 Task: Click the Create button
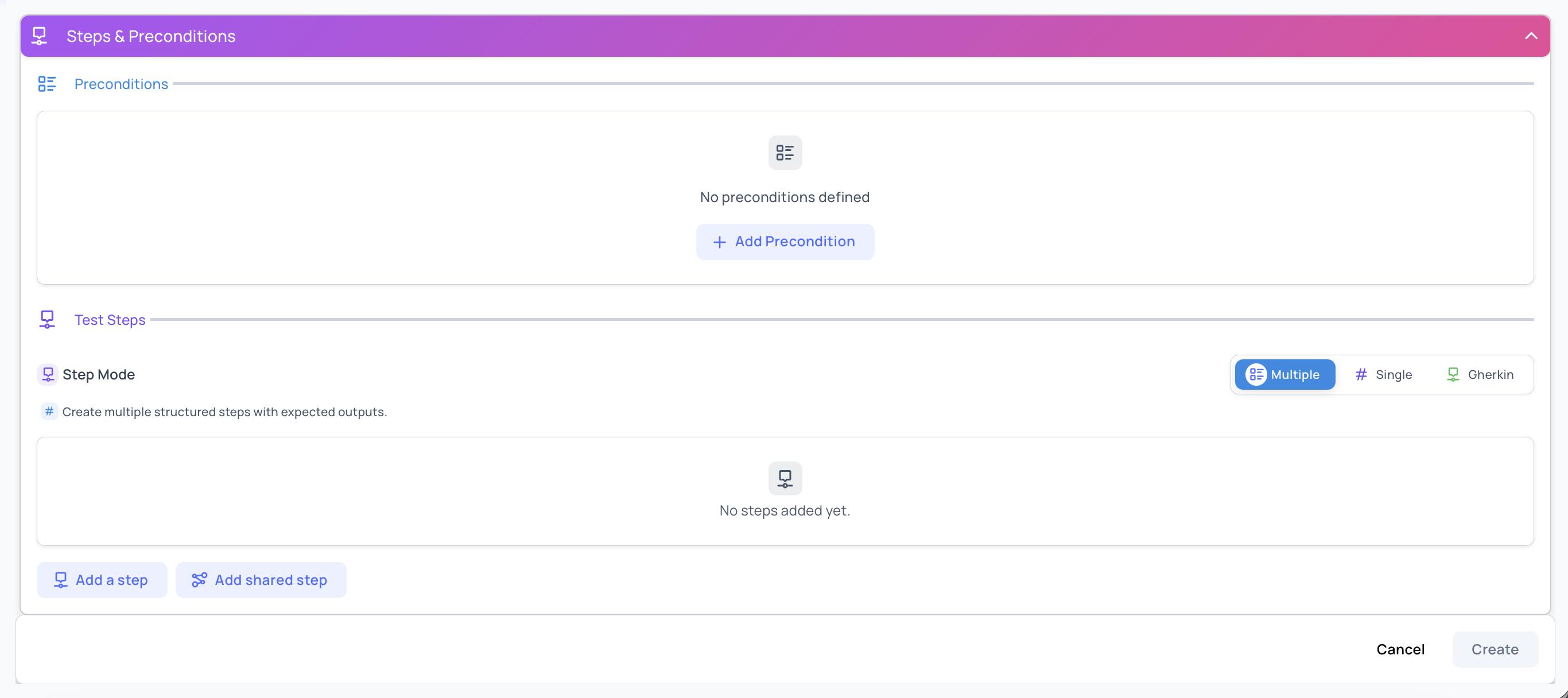(x=1495, y=649)
